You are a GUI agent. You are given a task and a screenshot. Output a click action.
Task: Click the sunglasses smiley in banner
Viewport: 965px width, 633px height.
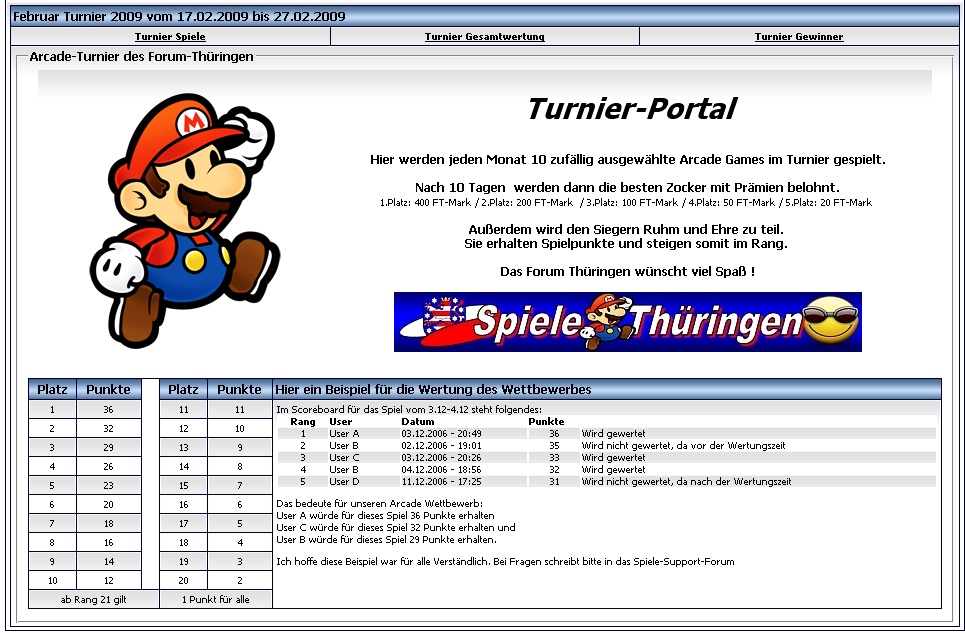[831, 321]
